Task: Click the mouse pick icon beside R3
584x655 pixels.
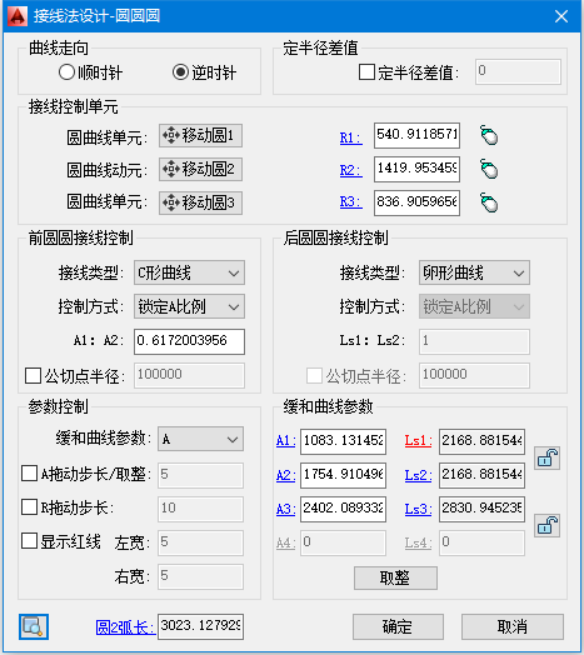Action: 489,203
